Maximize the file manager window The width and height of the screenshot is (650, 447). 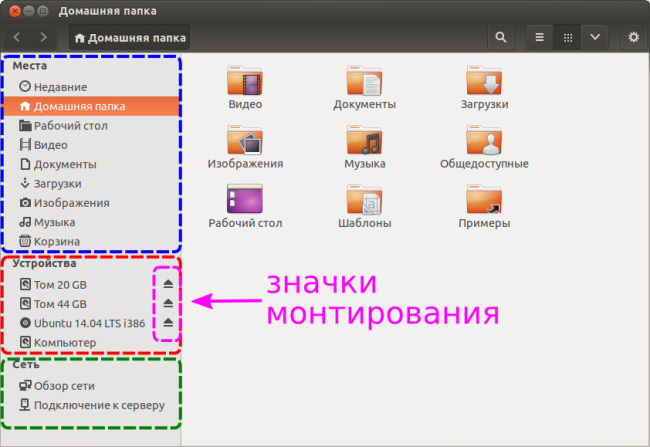tap(43, 11)
